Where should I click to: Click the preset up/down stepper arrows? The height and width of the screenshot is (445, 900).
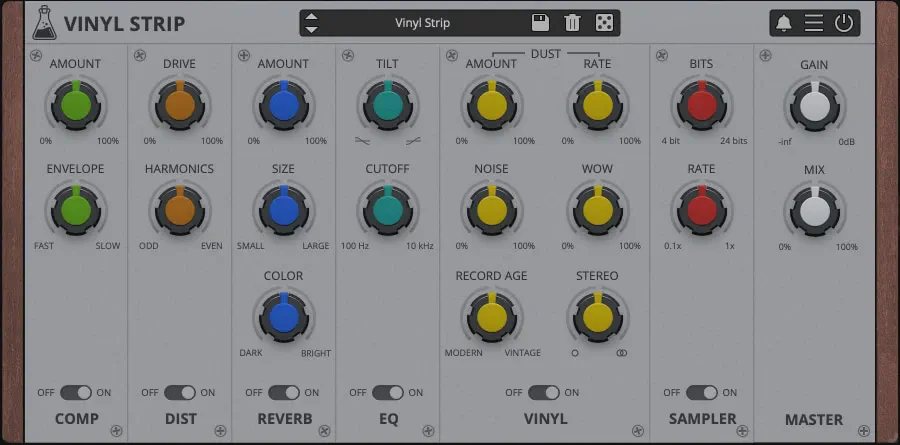pyautogui.click(x=312, y=23)
